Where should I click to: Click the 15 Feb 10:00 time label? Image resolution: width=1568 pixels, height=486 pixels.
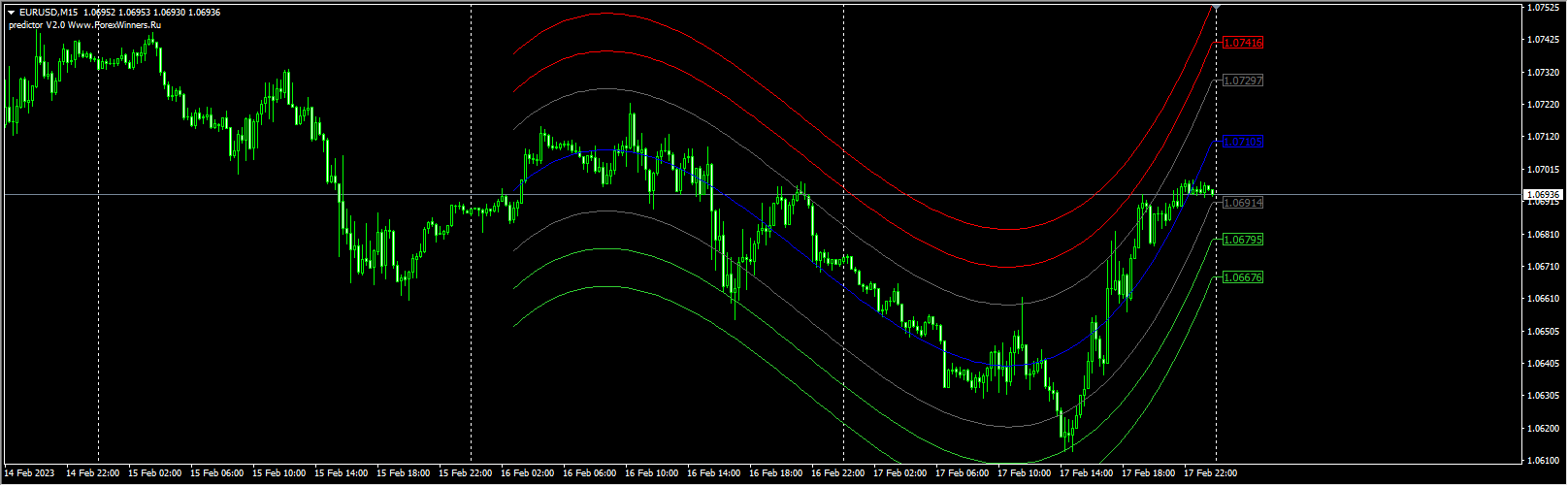point(279,474)
